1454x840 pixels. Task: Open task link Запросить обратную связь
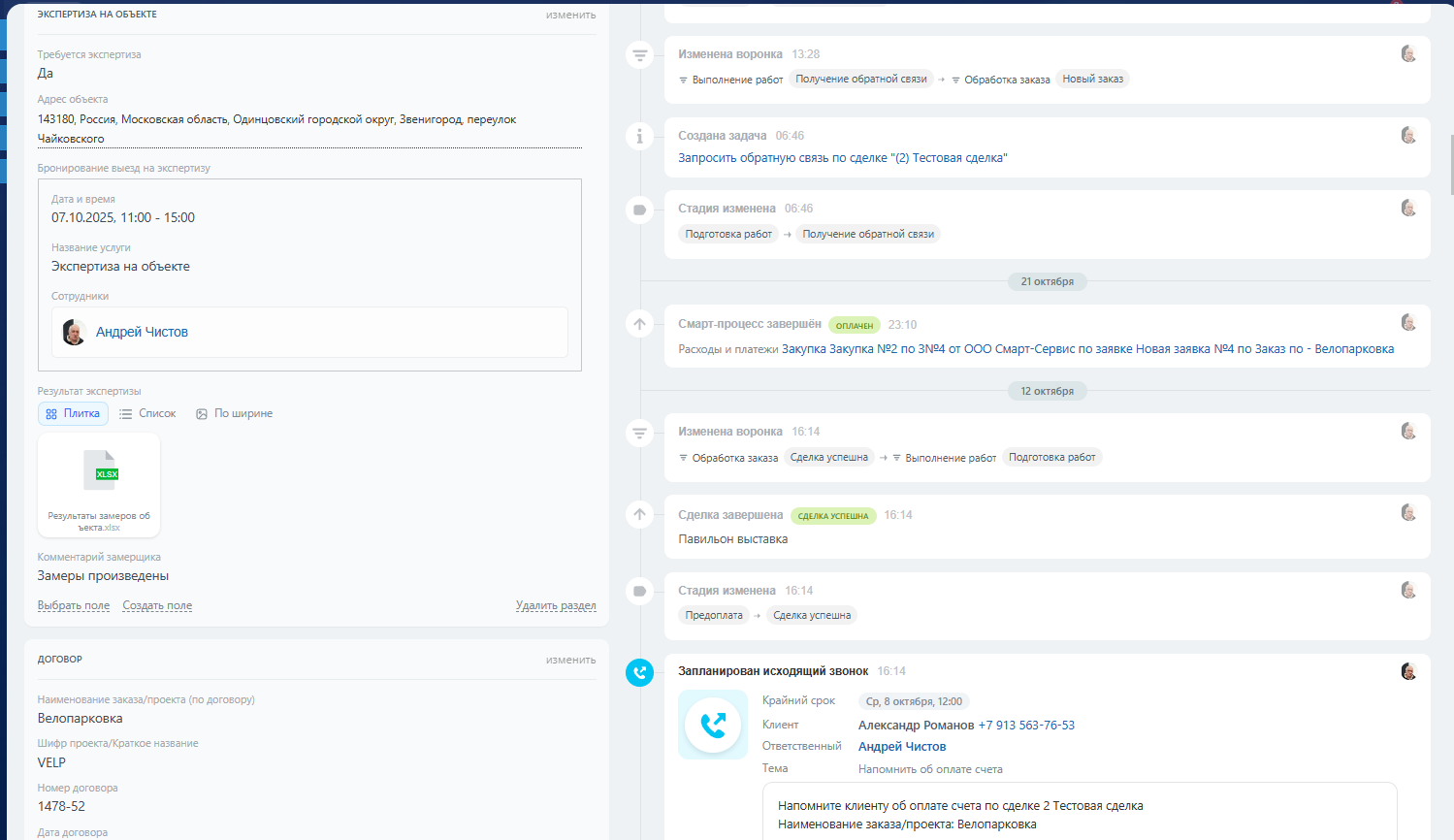(x=842, y=158)
